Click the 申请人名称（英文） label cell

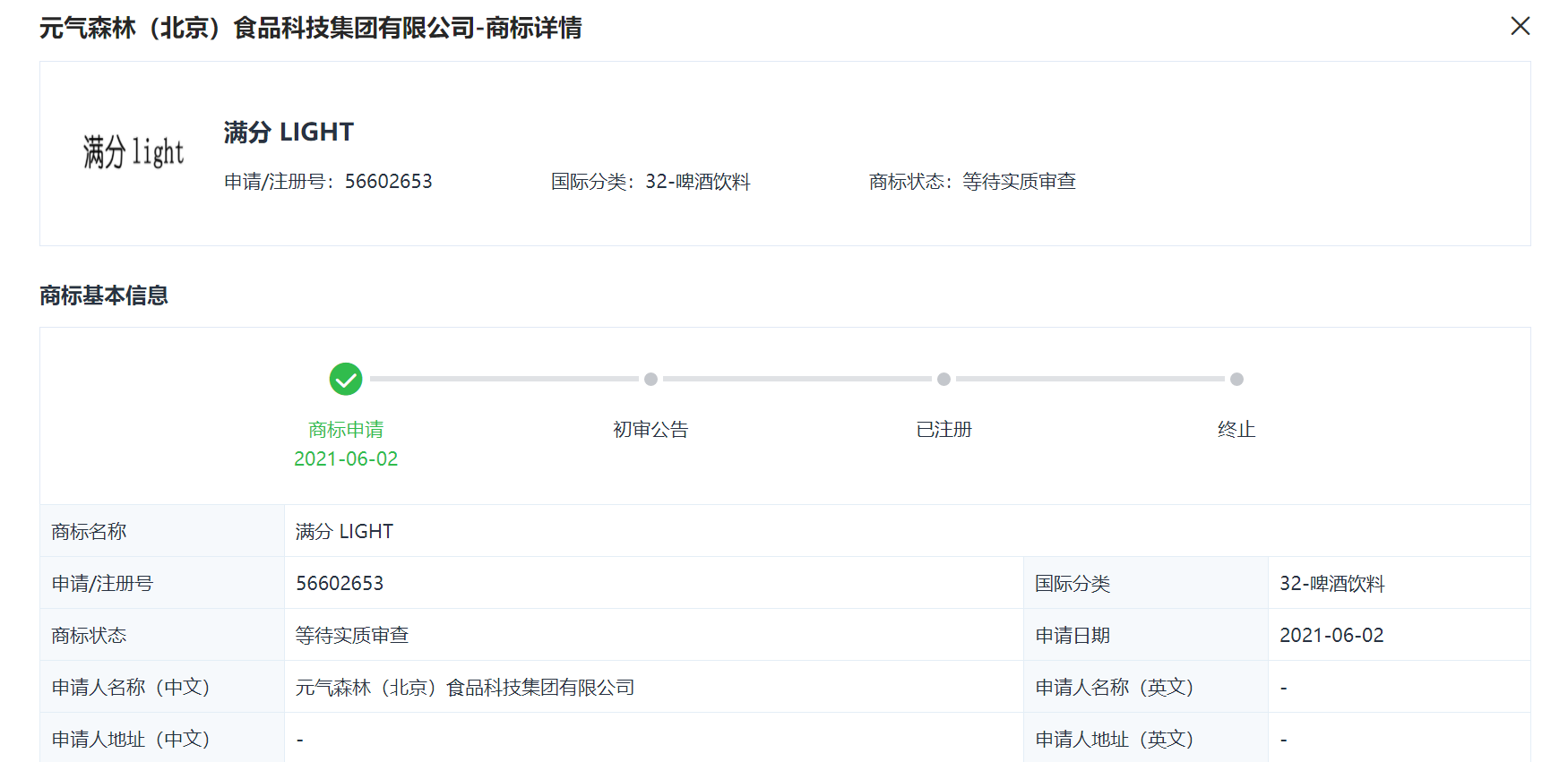click(x=1146, y=687)
